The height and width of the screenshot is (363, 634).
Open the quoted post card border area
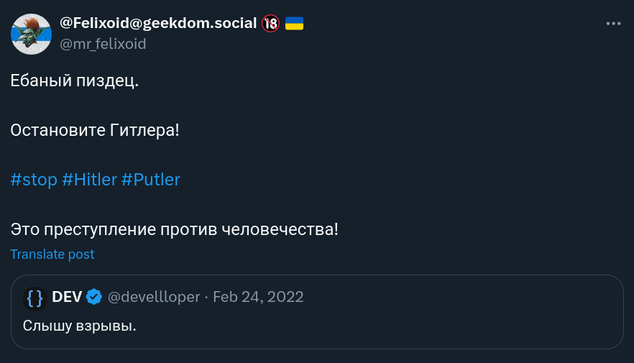click(x=317, y=312)
